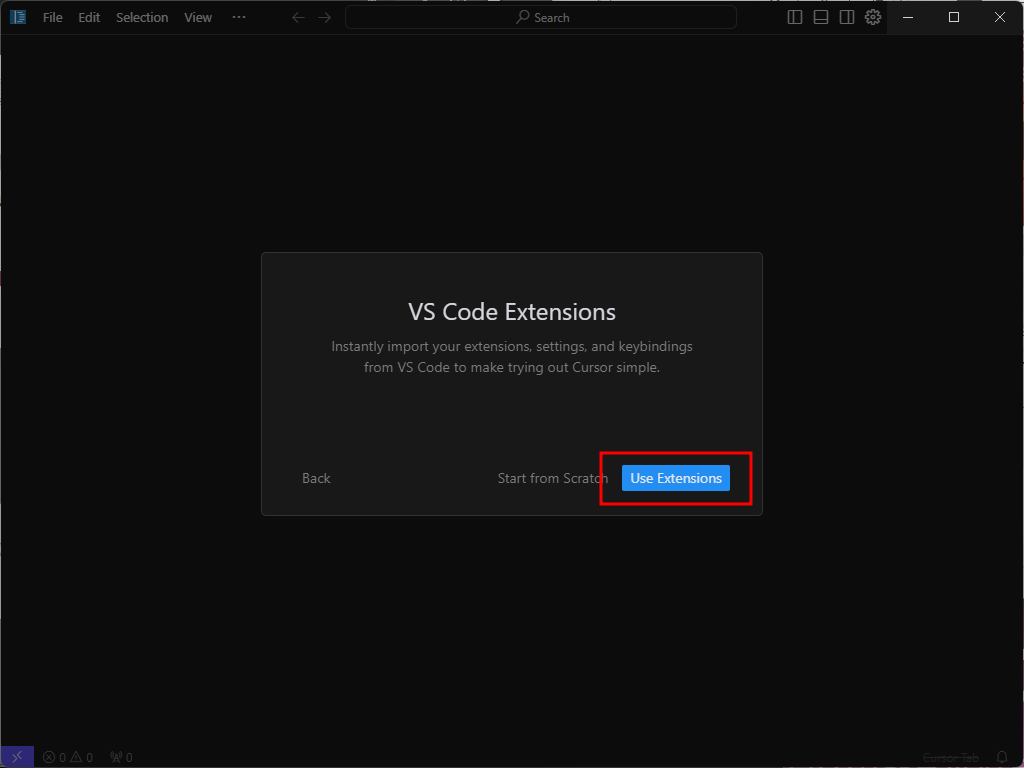Click the ports forwarded status item
This screenshot has height=768, width=1024.
(121, 758)
